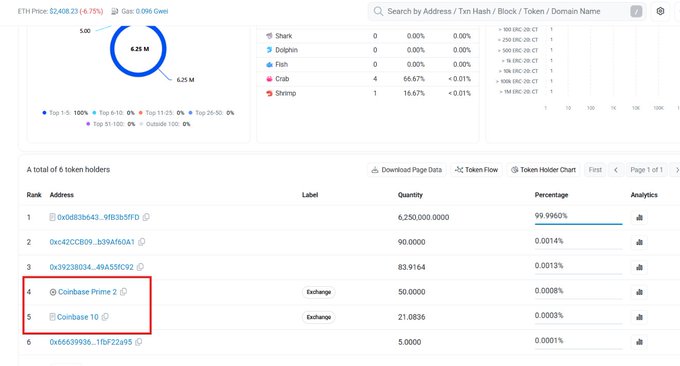The width and height of the screenshot is (680, 366).
Task: Click Exchange label for Coinbase 10
Action: click(319, 317)
